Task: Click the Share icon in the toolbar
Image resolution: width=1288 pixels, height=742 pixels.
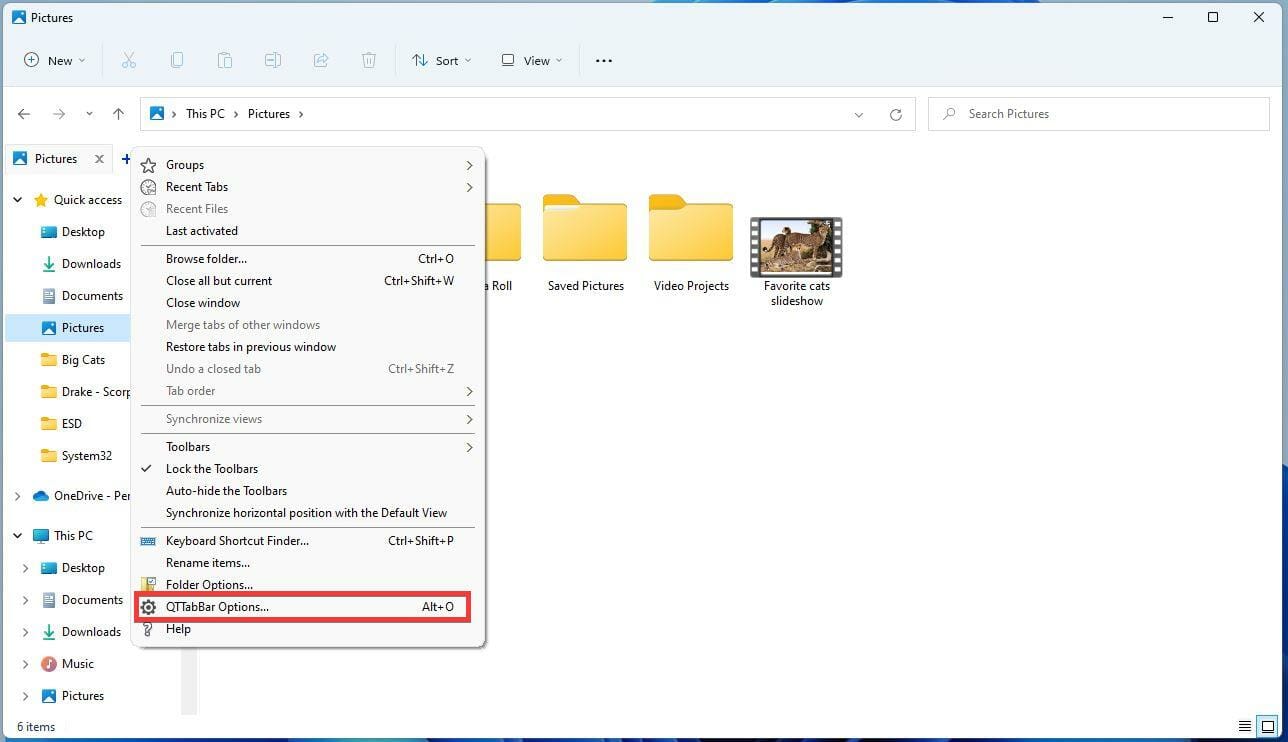Action: tap(320, 60)
